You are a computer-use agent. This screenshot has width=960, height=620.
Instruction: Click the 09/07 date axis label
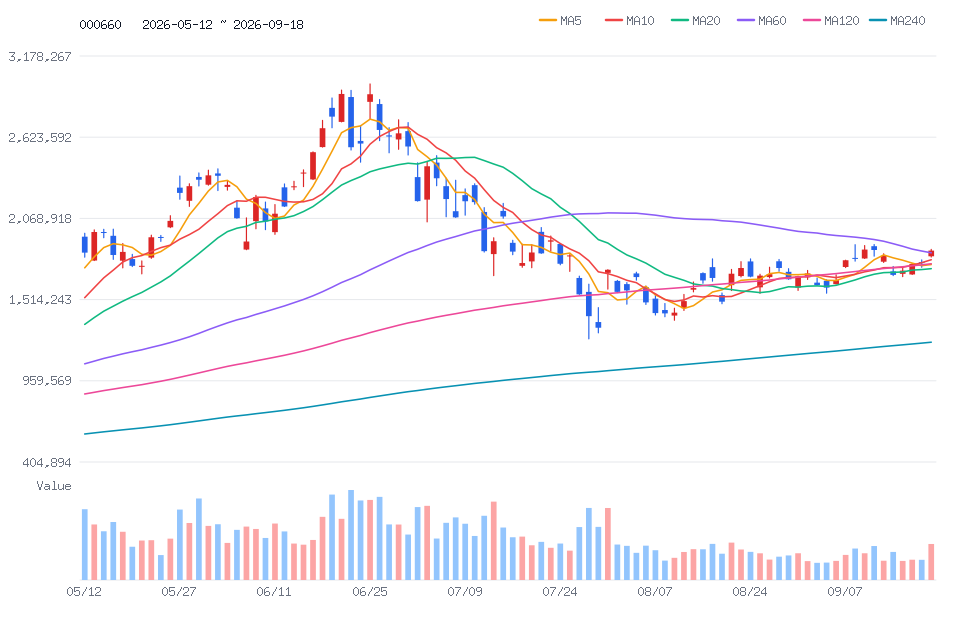tap(845, 592)
